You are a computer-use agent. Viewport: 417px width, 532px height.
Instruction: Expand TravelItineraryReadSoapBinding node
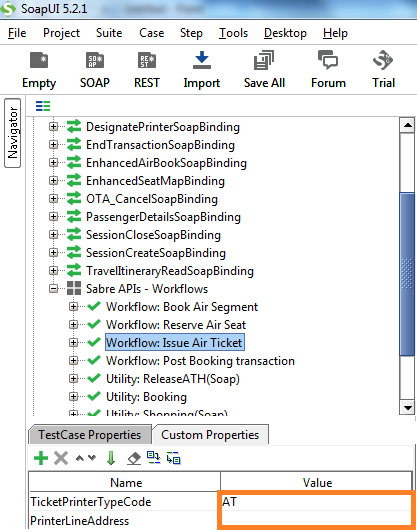[x=53, y=270]
